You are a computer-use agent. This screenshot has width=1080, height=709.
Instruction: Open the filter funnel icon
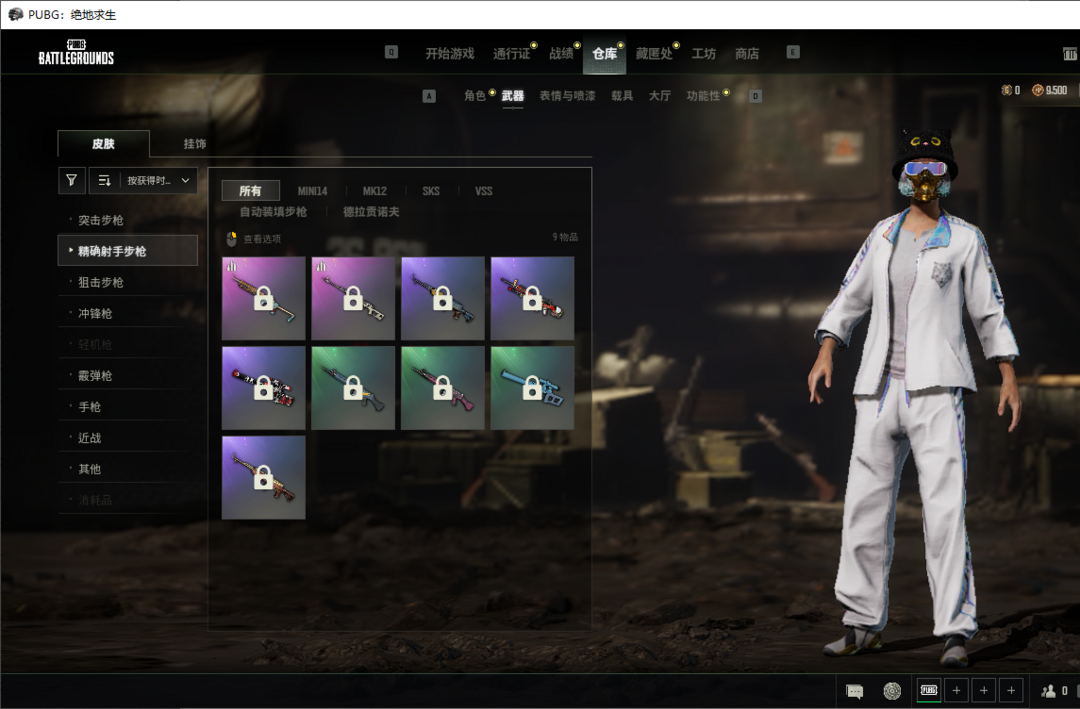pyautogui.click(x=72, y=181)
